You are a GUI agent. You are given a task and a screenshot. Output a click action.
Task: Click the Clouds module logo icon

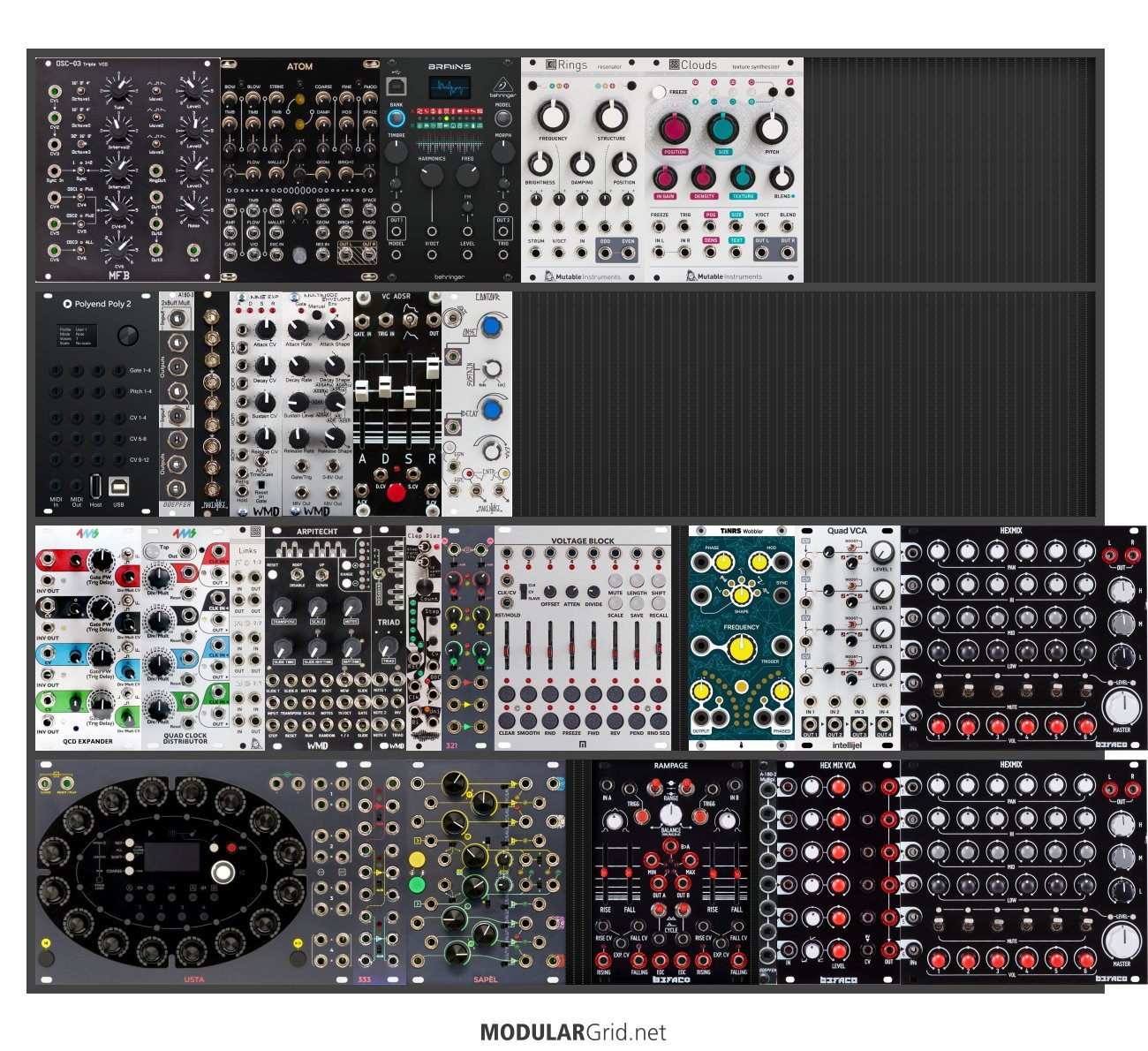(x=674, y=64)
